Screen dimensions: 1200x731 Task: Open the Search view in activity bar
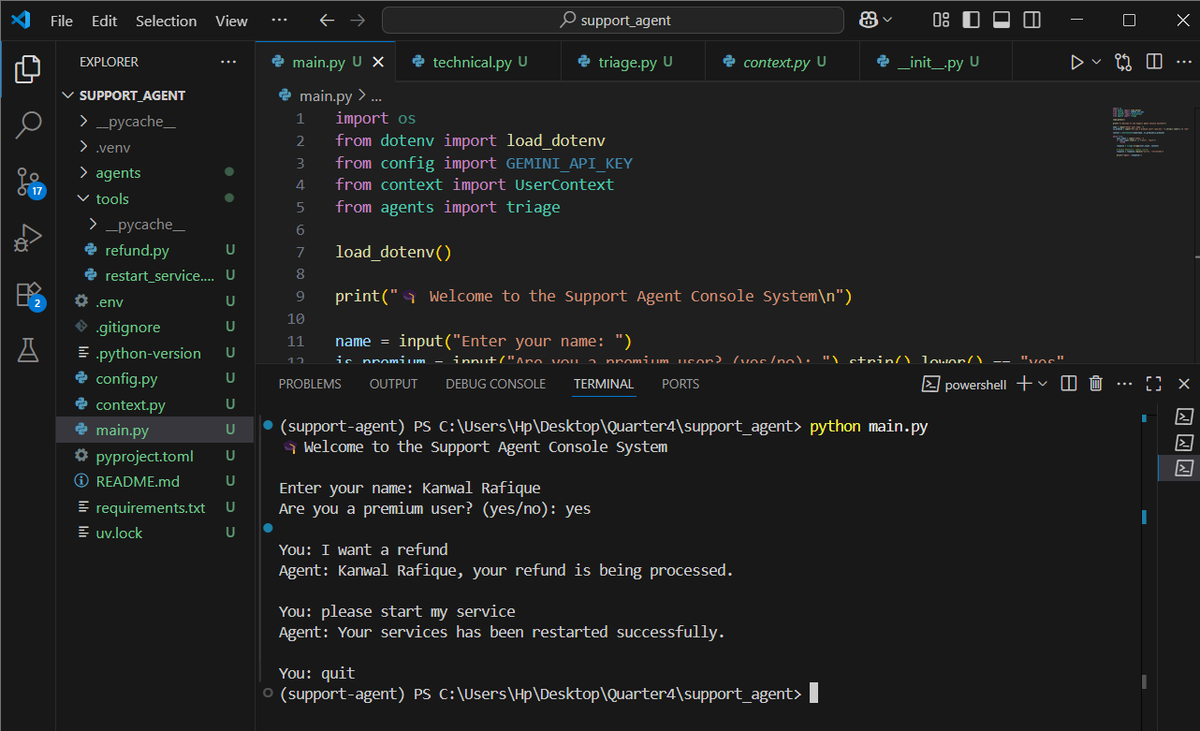(x=28, y=125)
